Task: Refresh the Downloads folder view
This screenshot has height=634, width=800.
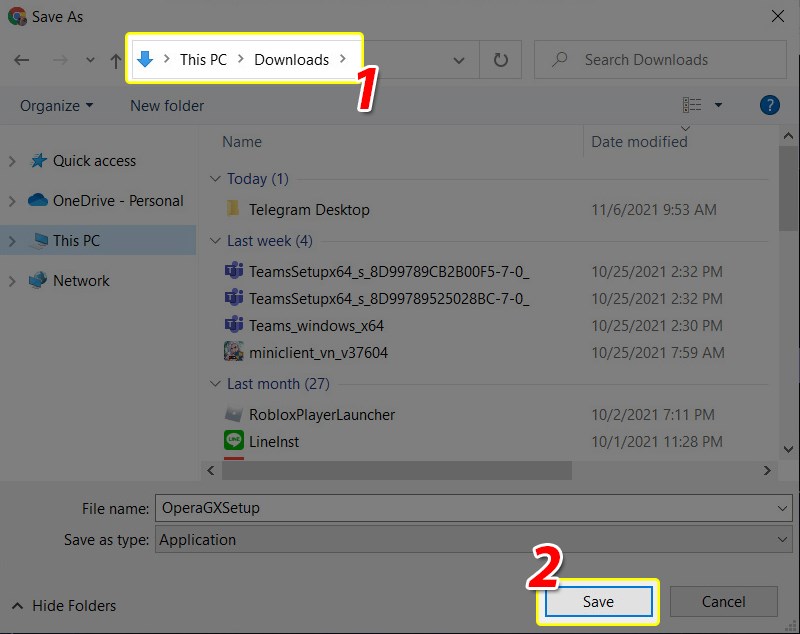Action: click(x=501, y=60)
